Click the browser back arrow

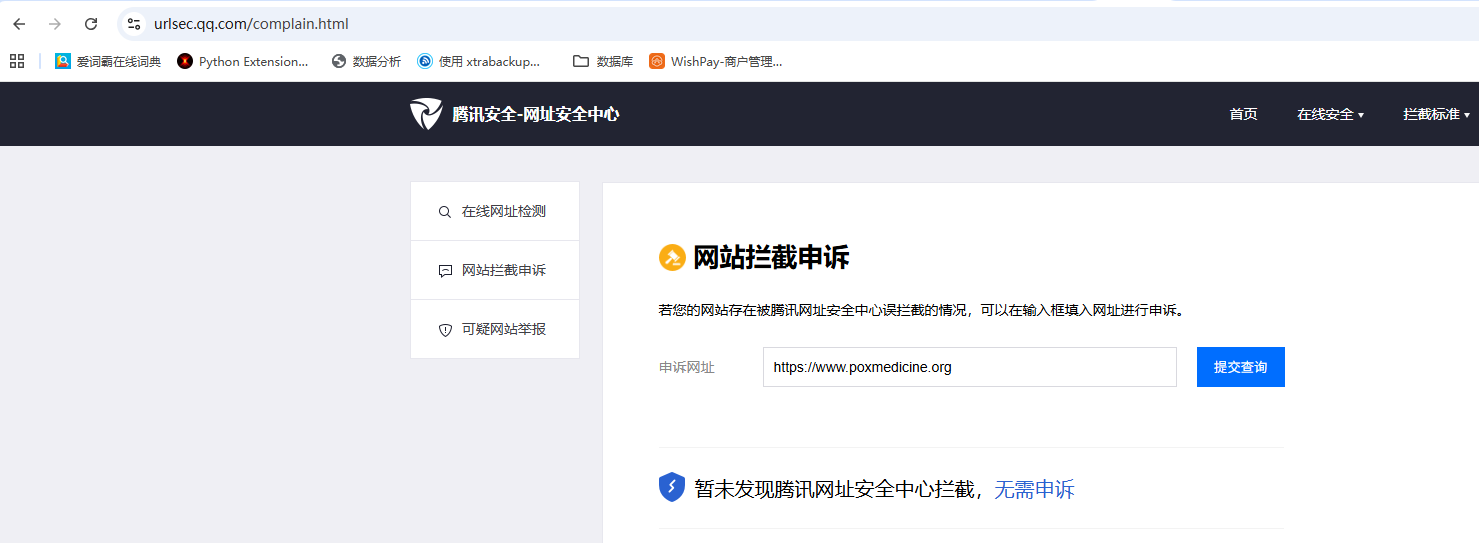(19, 23)
